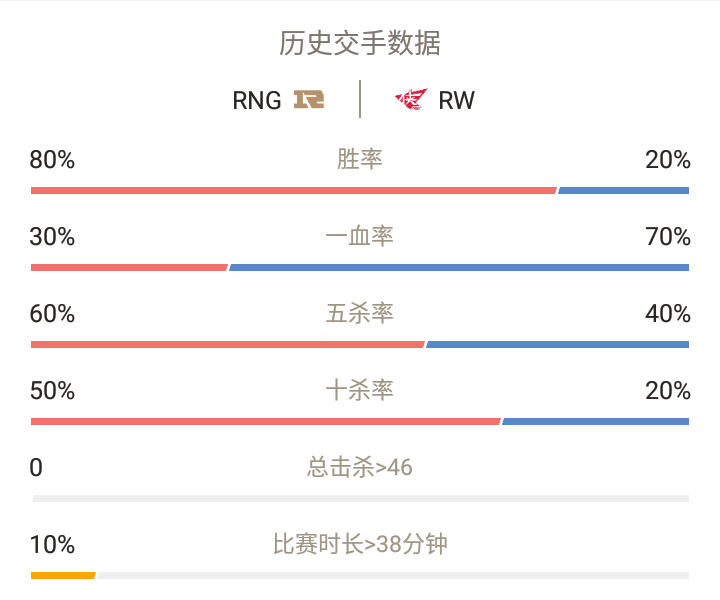Select the 五杀率 stat label
720x600 pixels.
(360, 314)
